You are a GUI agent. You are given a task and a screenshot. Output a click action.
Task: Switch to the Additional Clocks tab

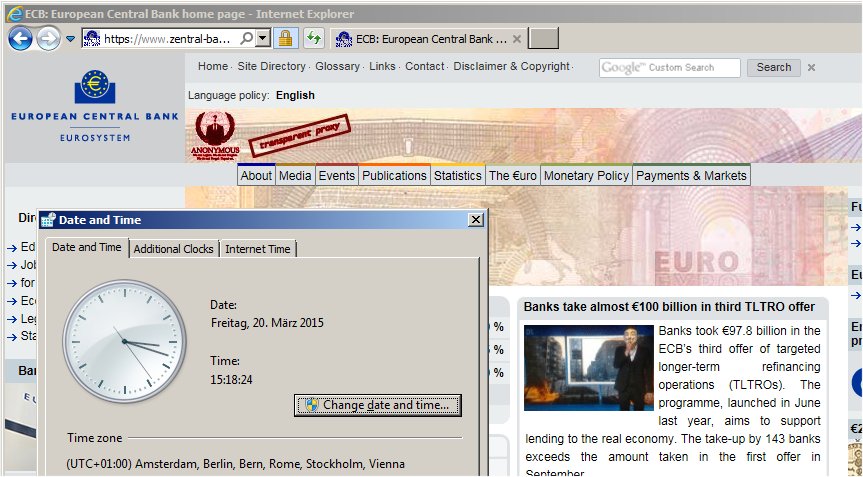(173, 249)
